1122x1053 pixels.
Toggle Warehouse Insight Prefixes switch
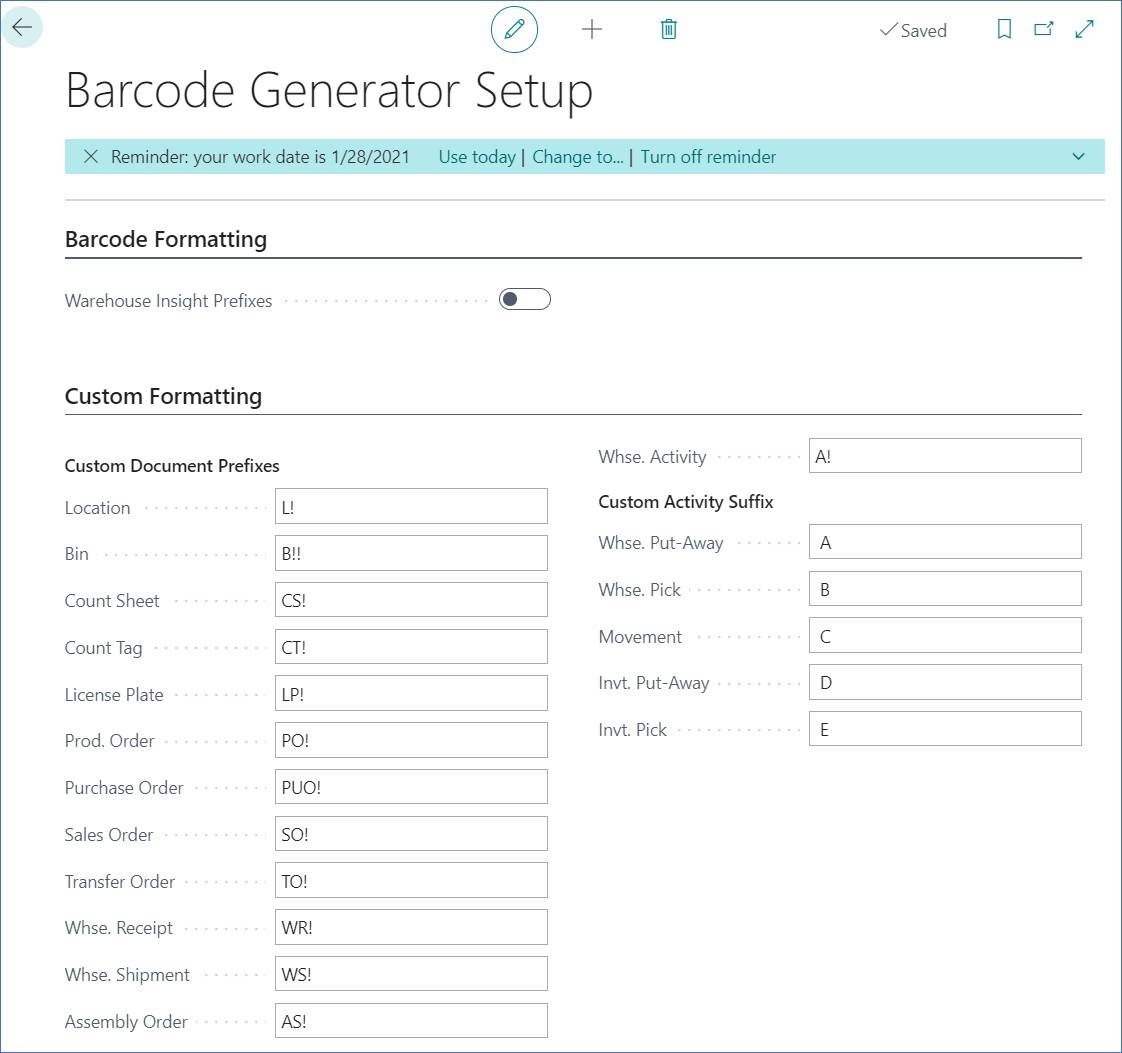(525, 299)
